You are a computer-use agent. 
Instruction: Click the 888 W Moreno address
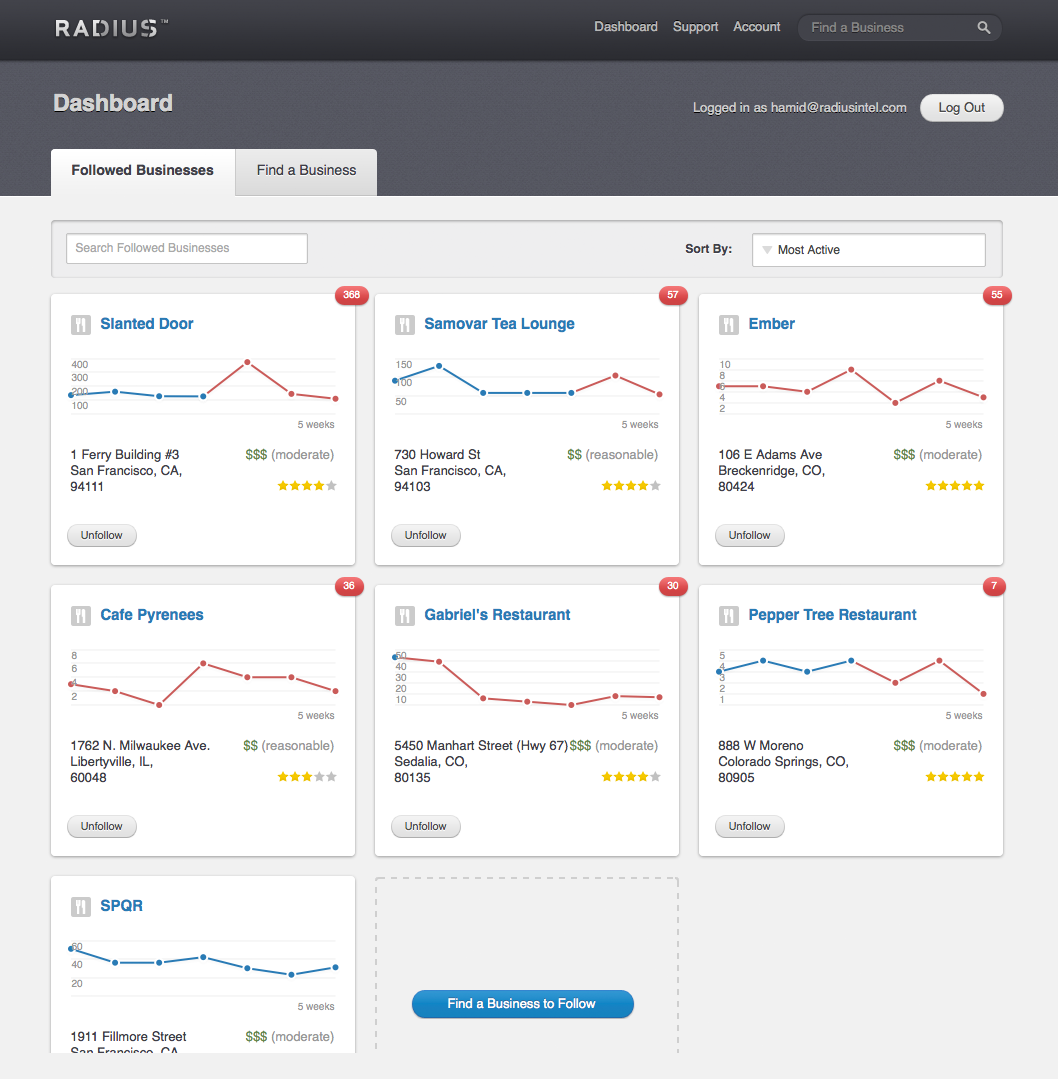783,762
